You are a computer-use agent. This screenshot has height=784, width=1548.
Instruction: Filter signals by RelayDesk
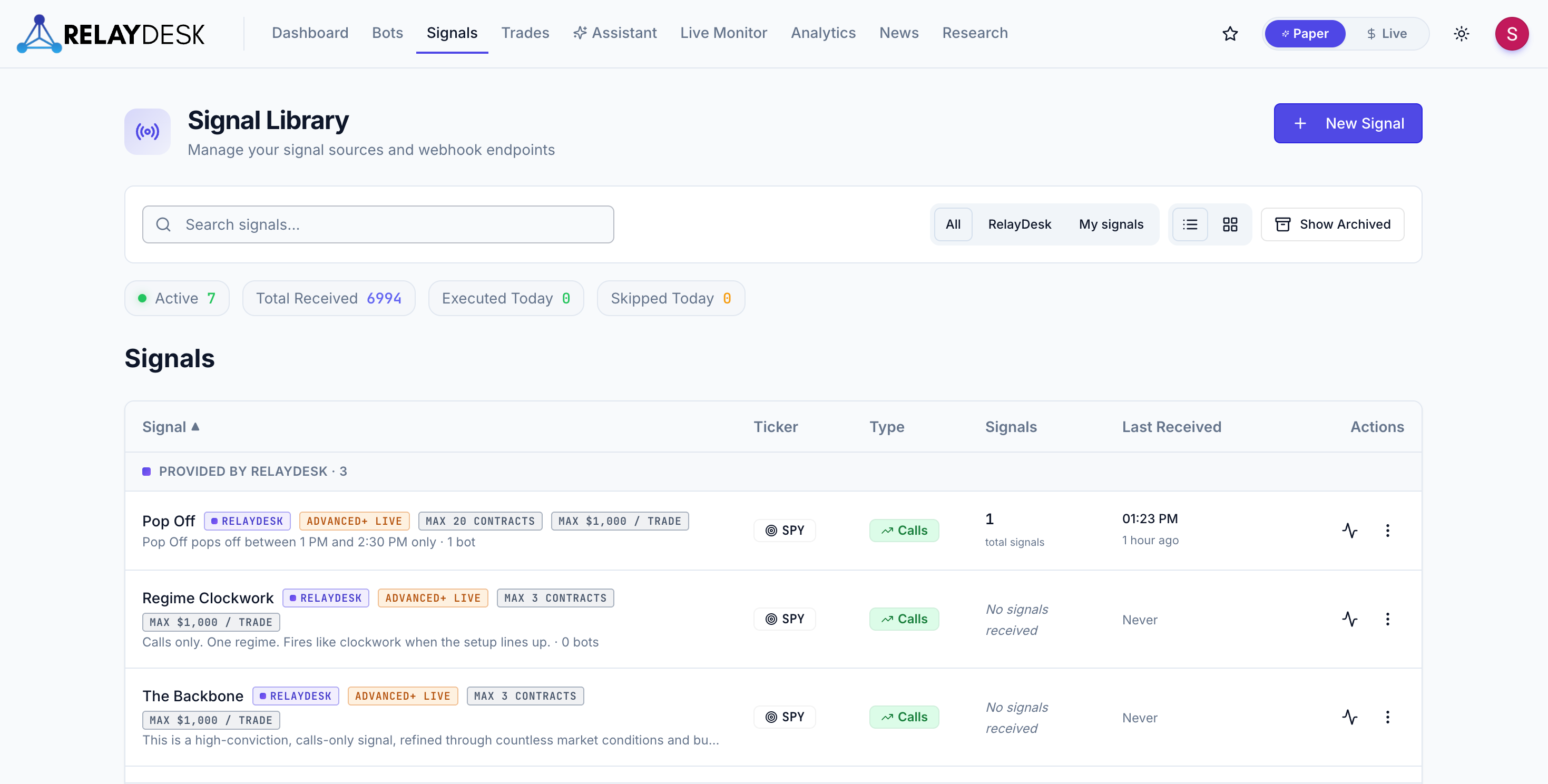click(1019, 224)
